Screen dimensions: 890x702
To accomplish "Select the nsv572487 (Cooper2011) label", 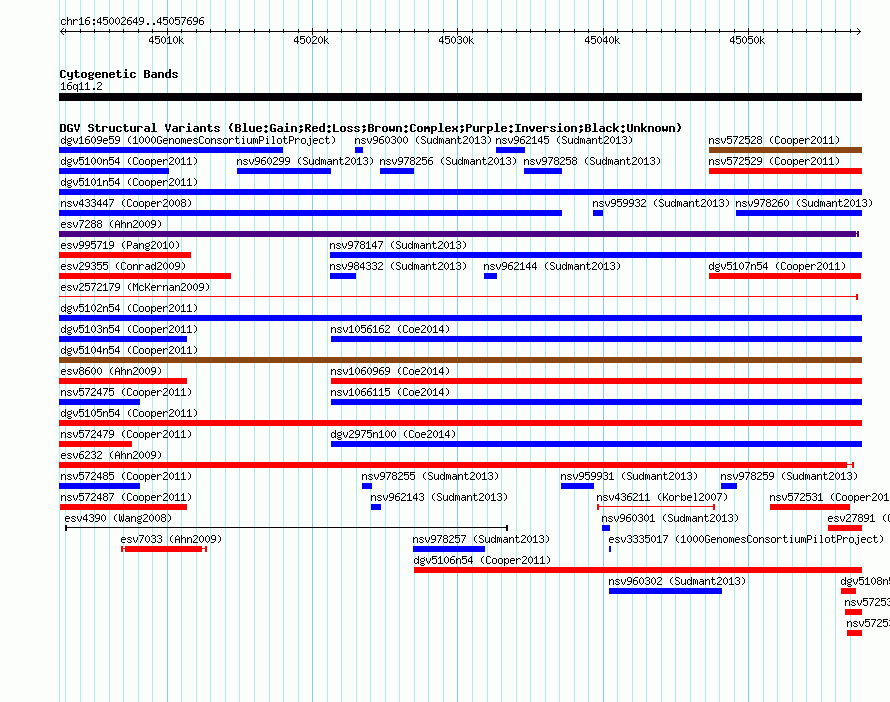I will click(126, 497).
